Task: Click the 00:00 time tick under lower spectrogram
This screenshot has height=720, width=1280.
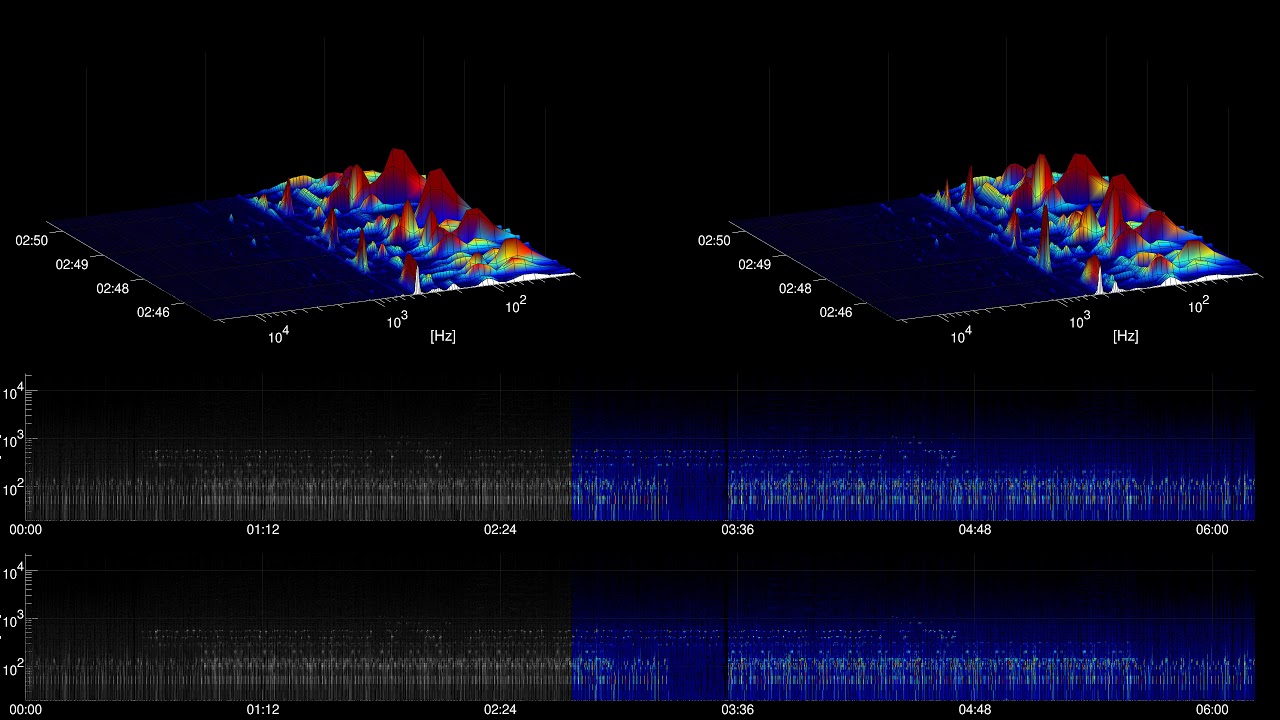Action: tap(26, 710)
